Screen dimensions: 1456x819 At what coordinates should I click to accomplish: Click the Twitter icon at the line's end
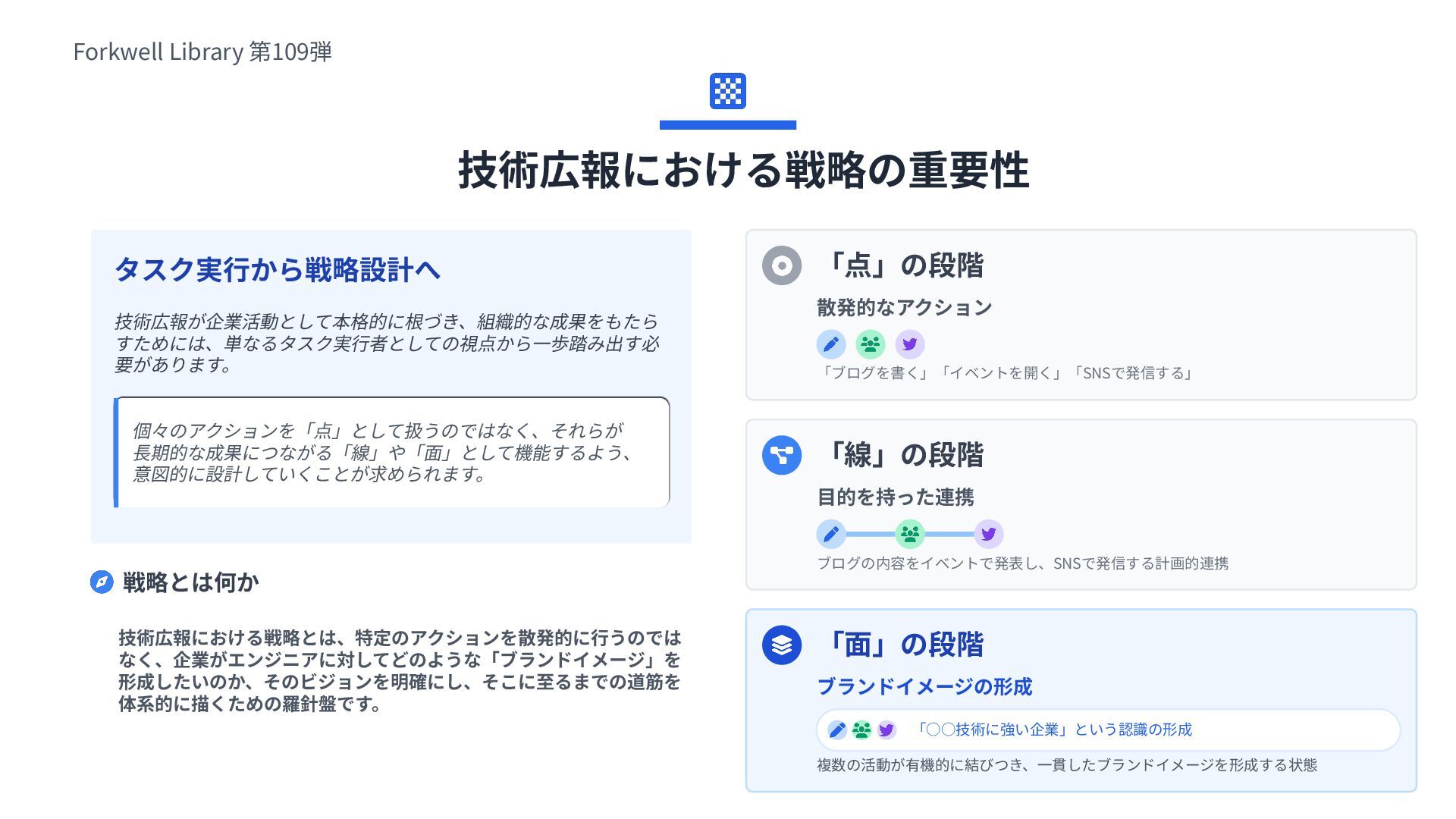989,534
